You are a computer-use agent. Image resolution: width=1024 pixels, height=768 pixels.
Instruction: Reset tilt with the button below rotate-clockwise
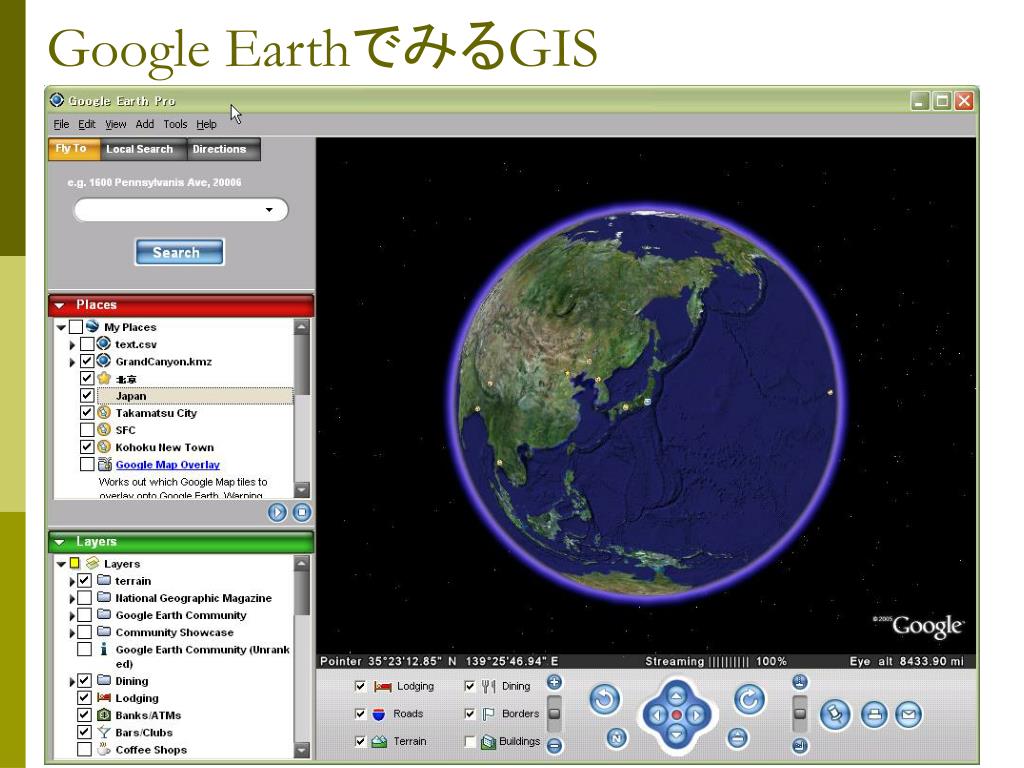point(737,738)
